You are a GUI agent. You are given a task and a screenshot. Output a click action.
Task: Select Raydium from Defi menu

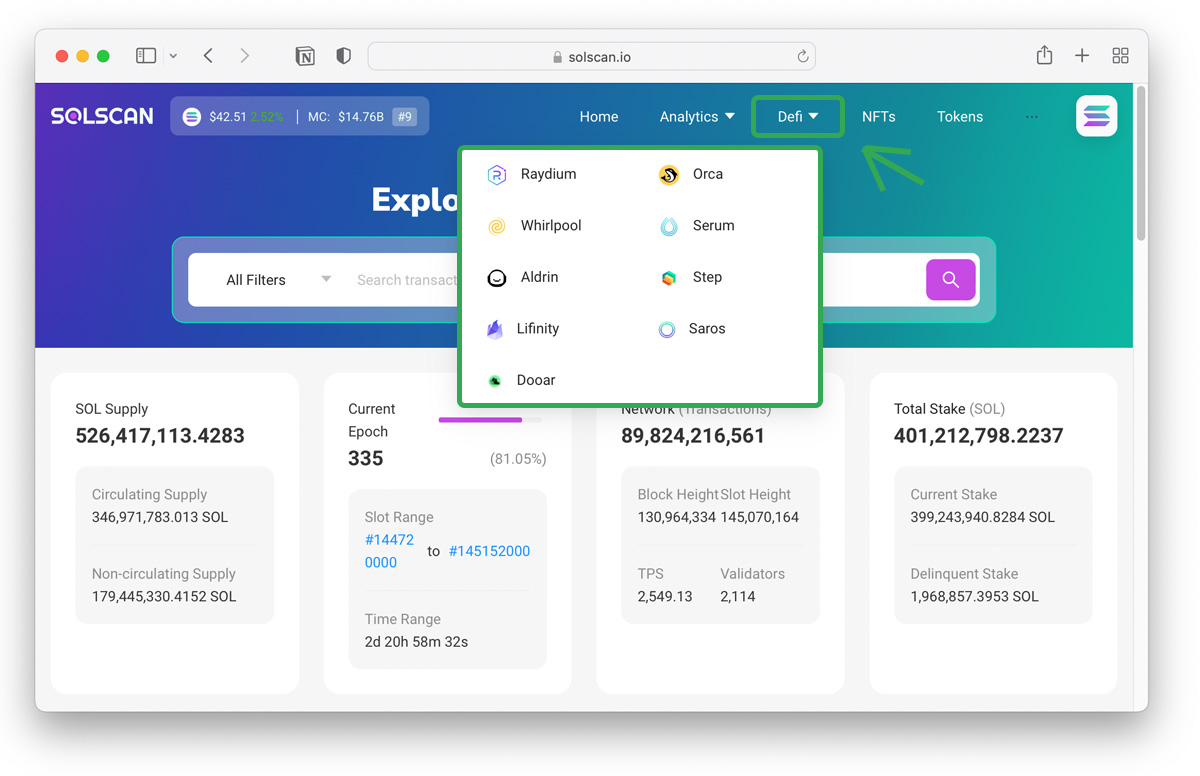(x=548, y=174)
